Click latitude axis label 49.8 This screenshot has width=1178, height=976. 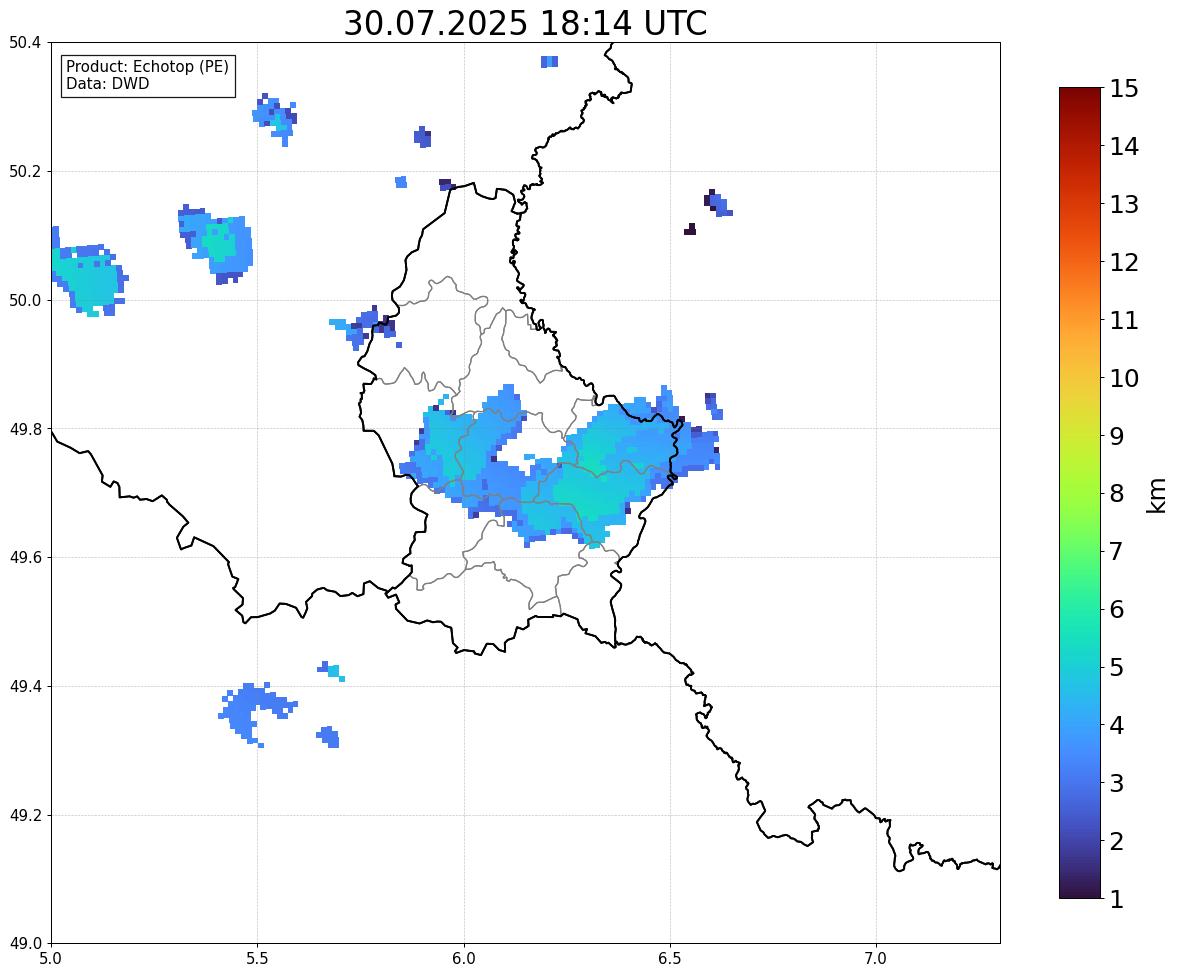(25, 429)
